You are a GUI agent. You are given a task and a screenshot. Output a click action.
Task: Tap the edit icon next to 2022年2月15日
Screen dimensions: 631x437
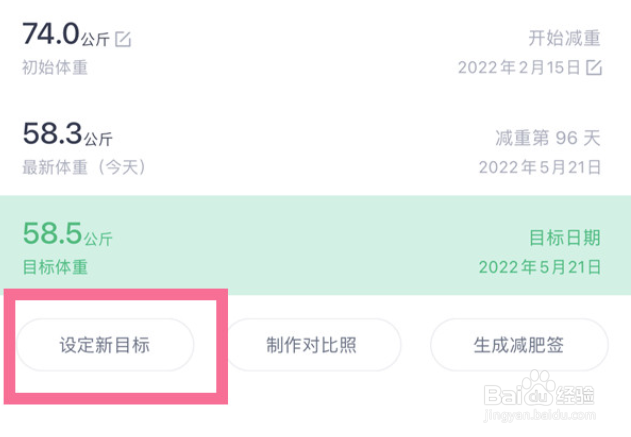click(x=594, y=68)
